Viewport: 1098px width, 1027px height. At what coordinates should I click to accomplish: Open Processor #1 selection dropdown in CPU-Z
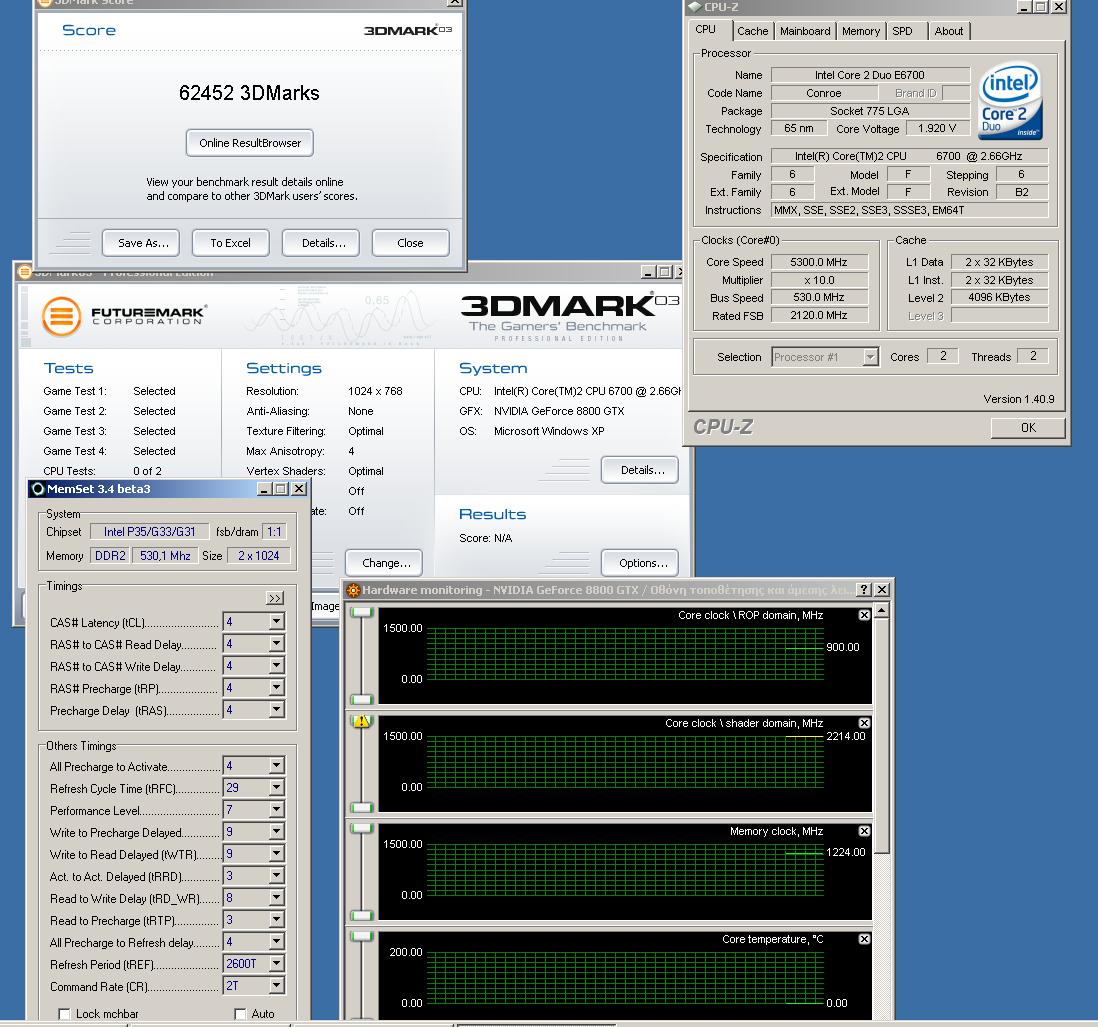pos(870,357)
